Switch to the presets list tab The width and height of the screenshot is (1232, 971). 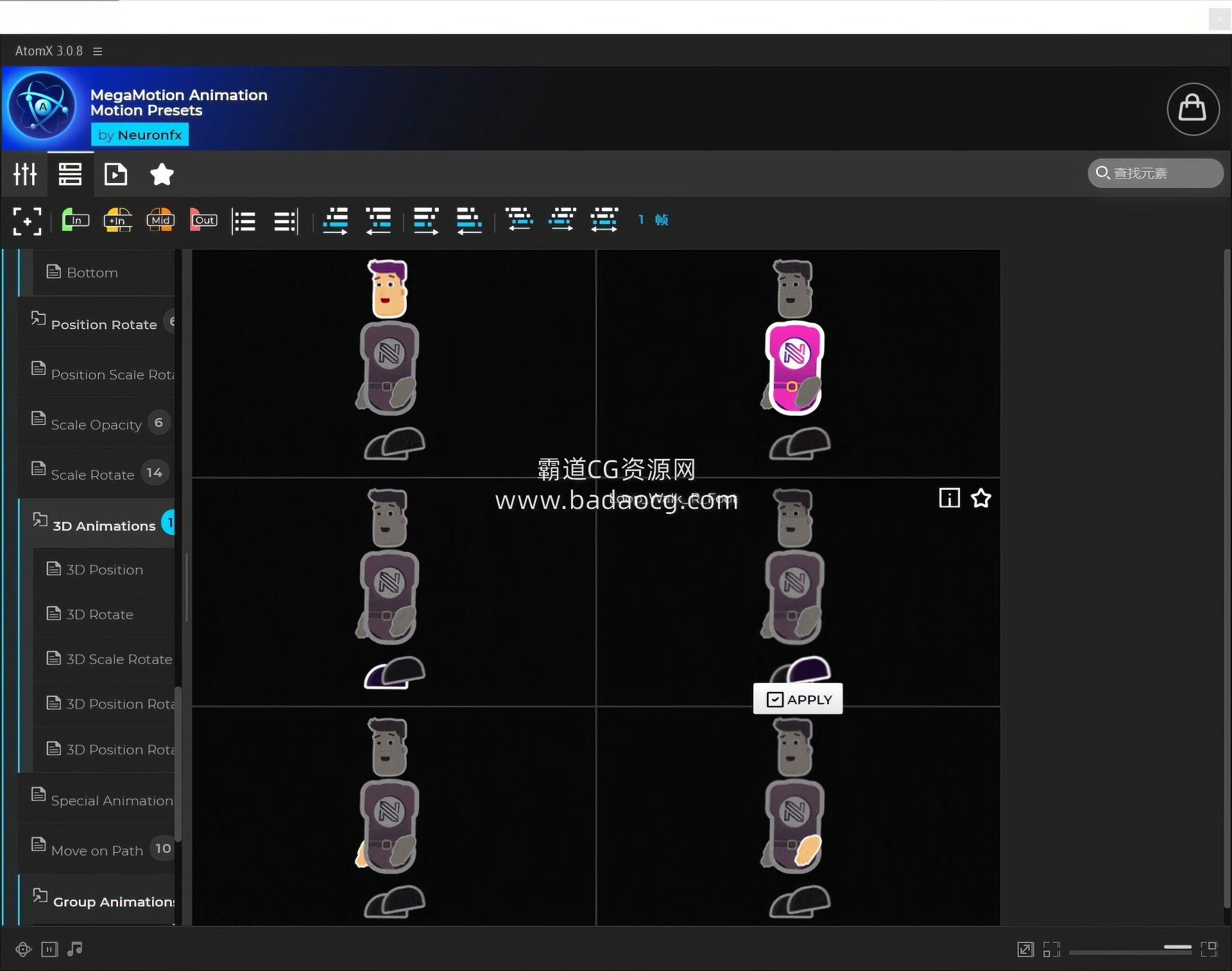tap(70, 174)
